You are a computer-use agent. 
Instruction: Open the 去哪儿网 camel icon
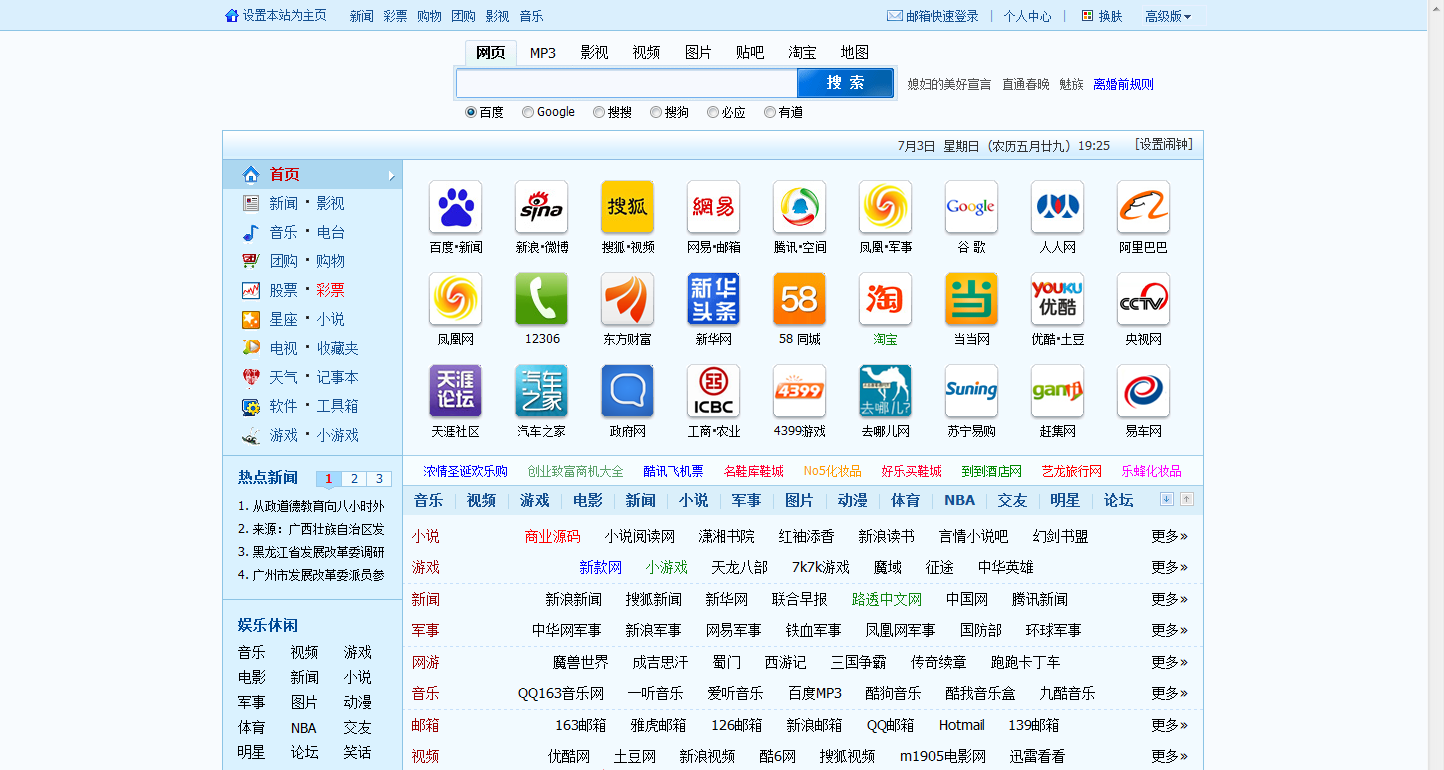[885, 391]
